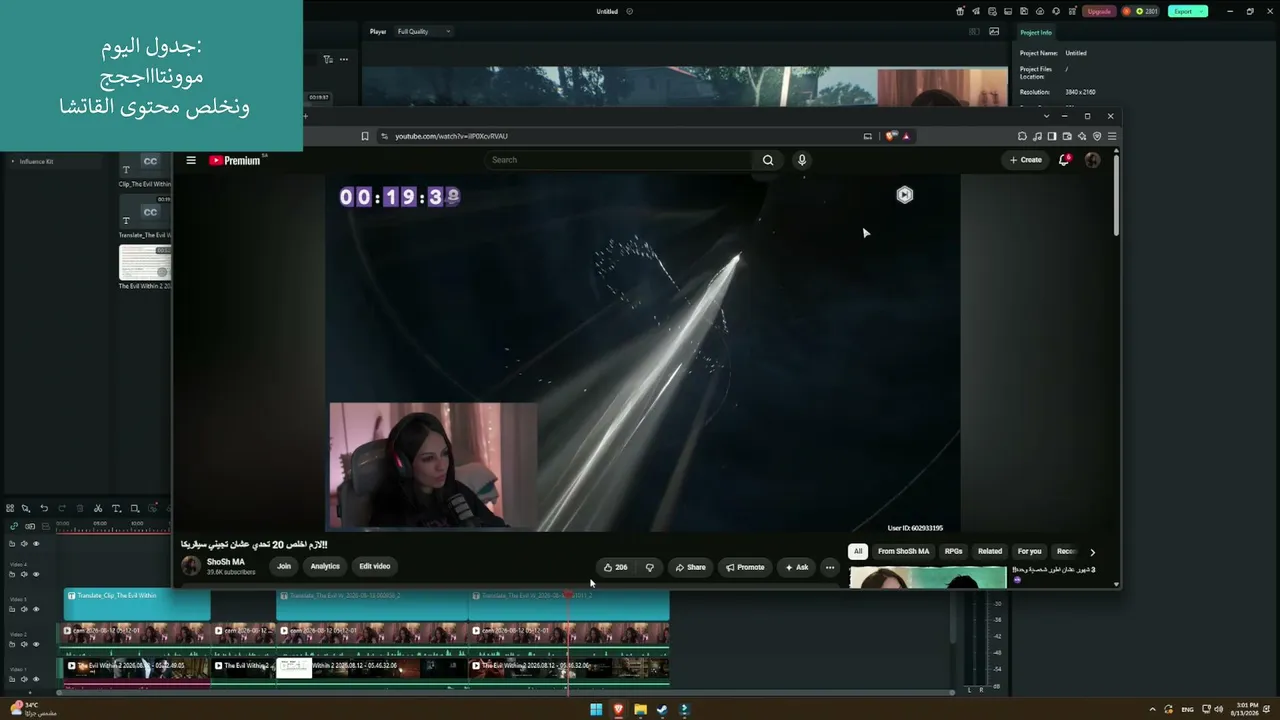
Task: Open the gift icon in Filmora title bar
Action: [x=960, y=11]
